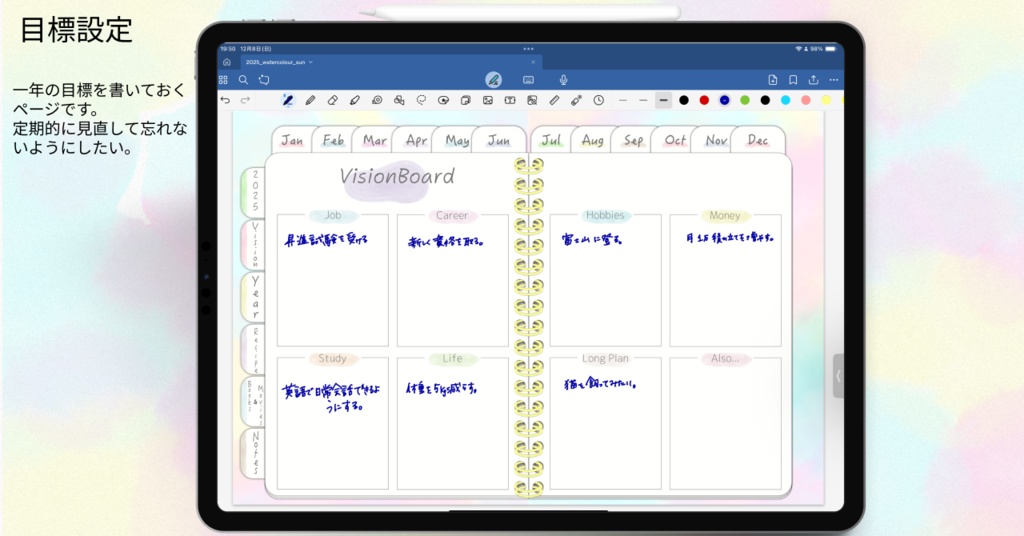1024x536 pixels.
Task: Open the timer clock tool
Action: pos(599,100)
